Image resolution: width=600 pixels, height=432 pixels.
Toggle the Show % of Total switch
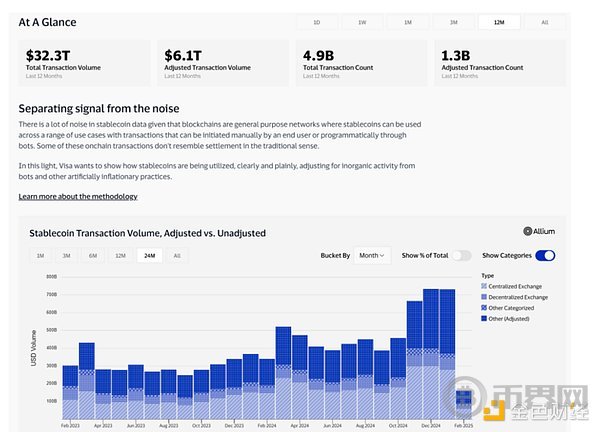click(x=461, y=255)
